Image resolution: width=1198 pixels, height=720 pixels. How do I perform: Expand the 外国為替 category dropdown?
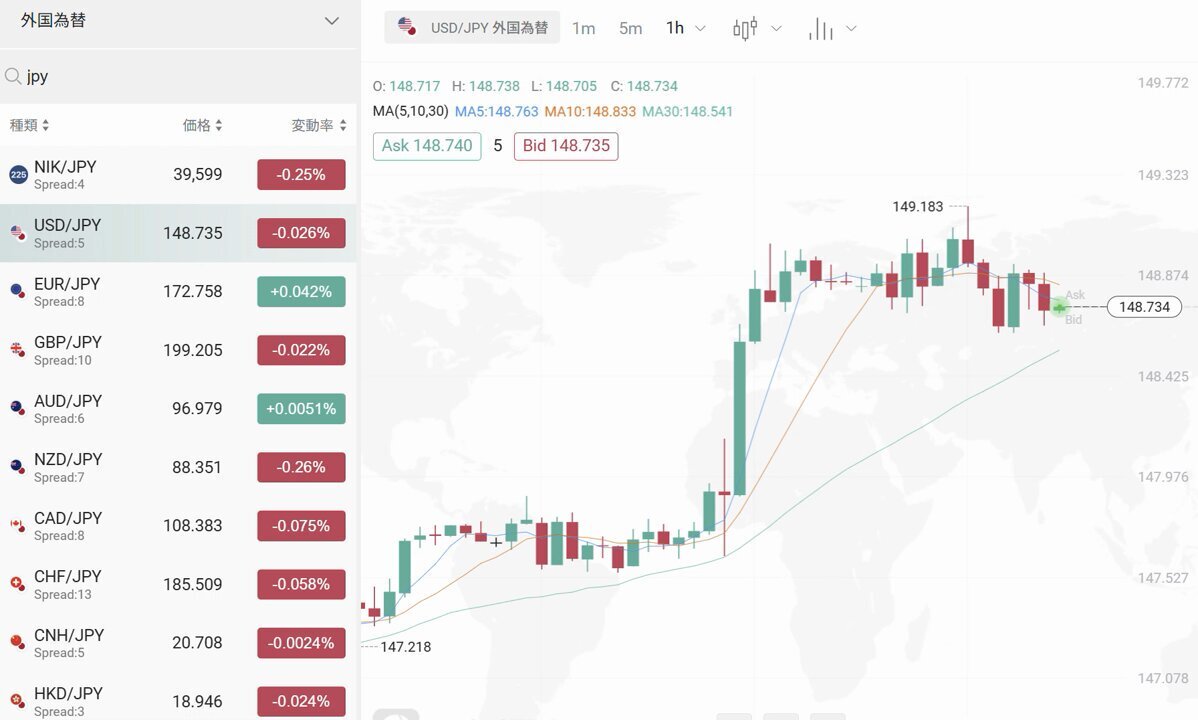click(332, 21)
